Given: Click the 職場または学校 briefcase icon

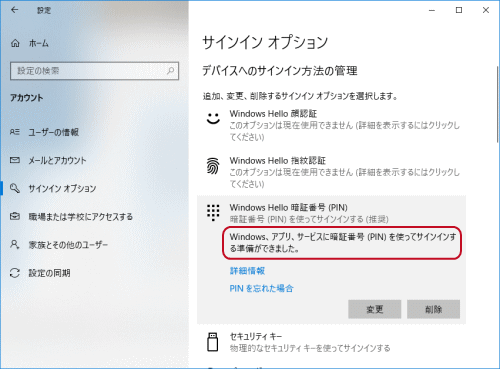Looking at the screenshot, I should pos(15,216).
